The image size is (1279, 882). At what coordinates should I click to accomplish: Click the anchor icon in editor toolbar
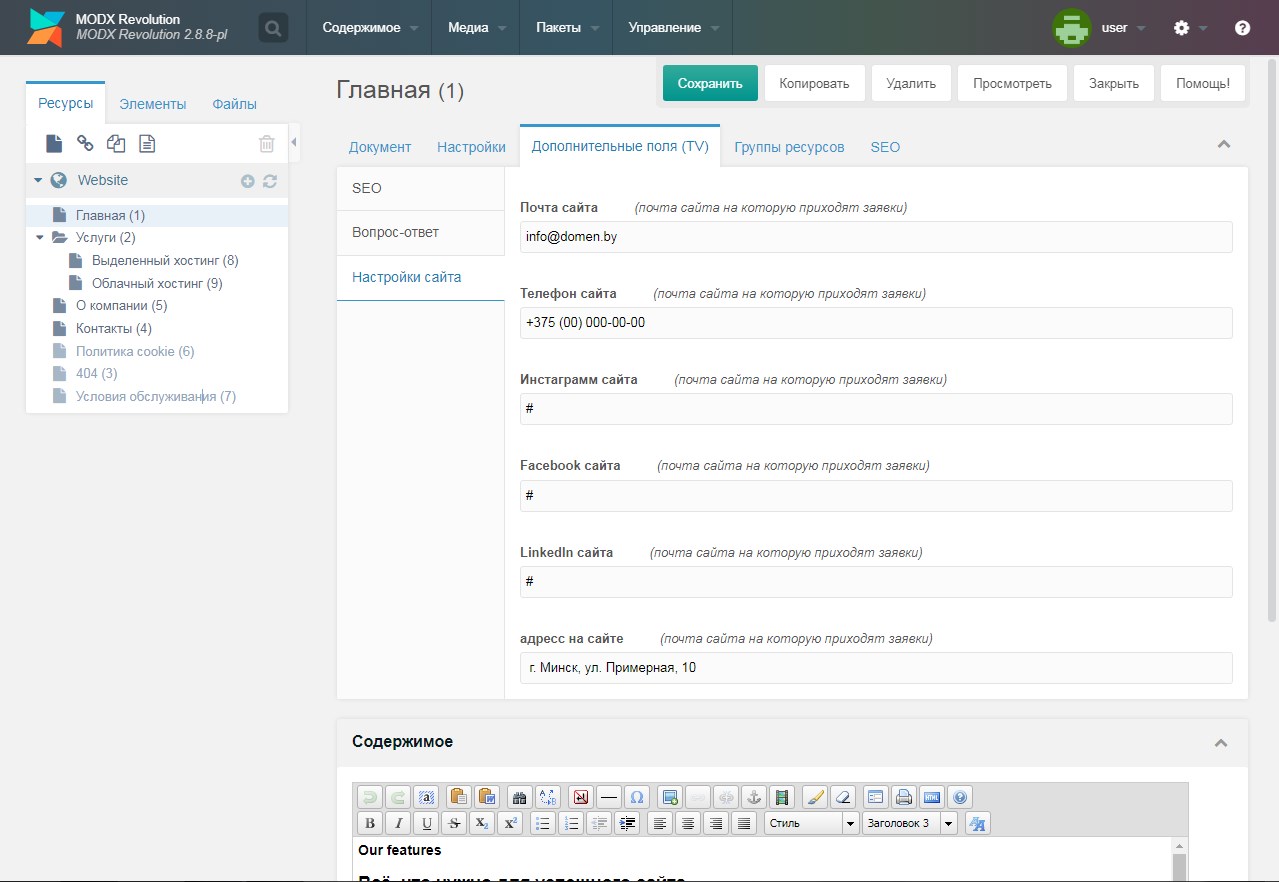[x=754, y=797]
